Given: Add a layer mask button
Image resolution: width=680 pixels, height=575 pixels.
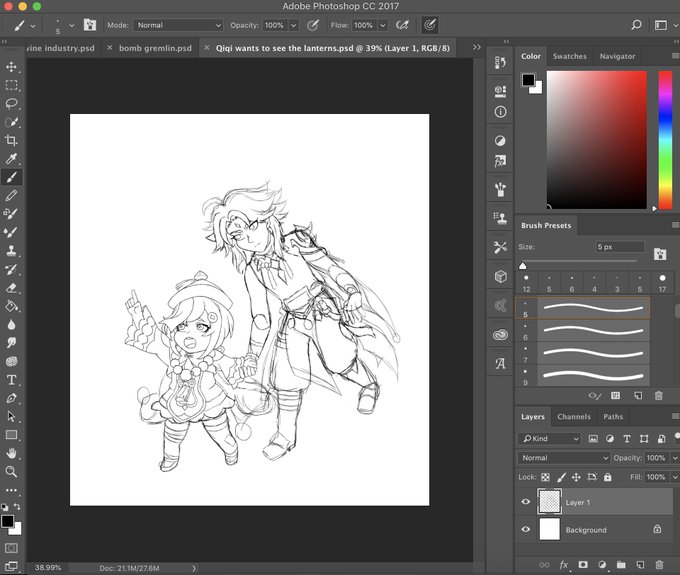Looking at the screenshot, I should [x=583, y=565].
